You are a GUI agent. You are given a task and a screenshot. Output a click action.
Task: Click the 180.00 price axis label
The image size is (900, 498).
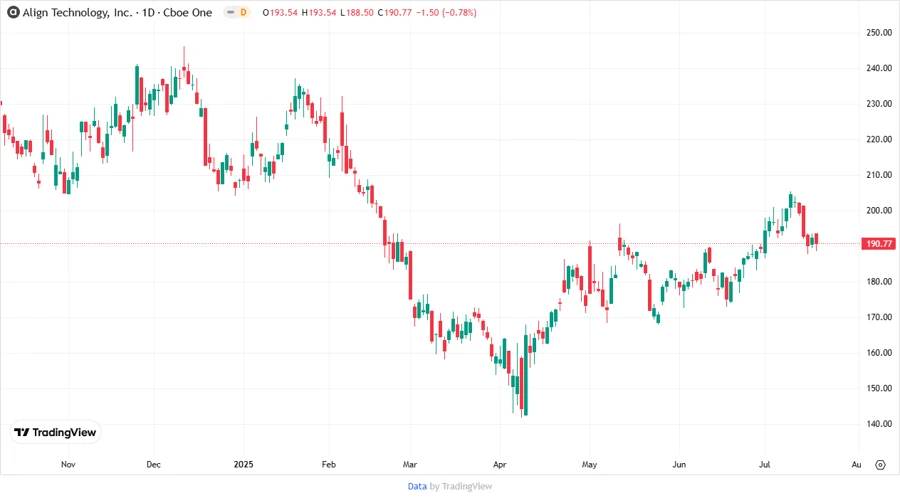click(x=879, y=282)
